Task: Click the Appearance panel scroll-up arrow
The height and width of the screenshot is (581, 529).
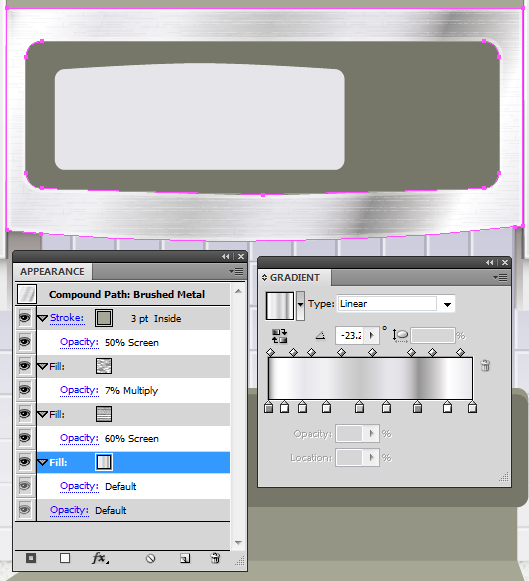Action: tap(238, 291)
